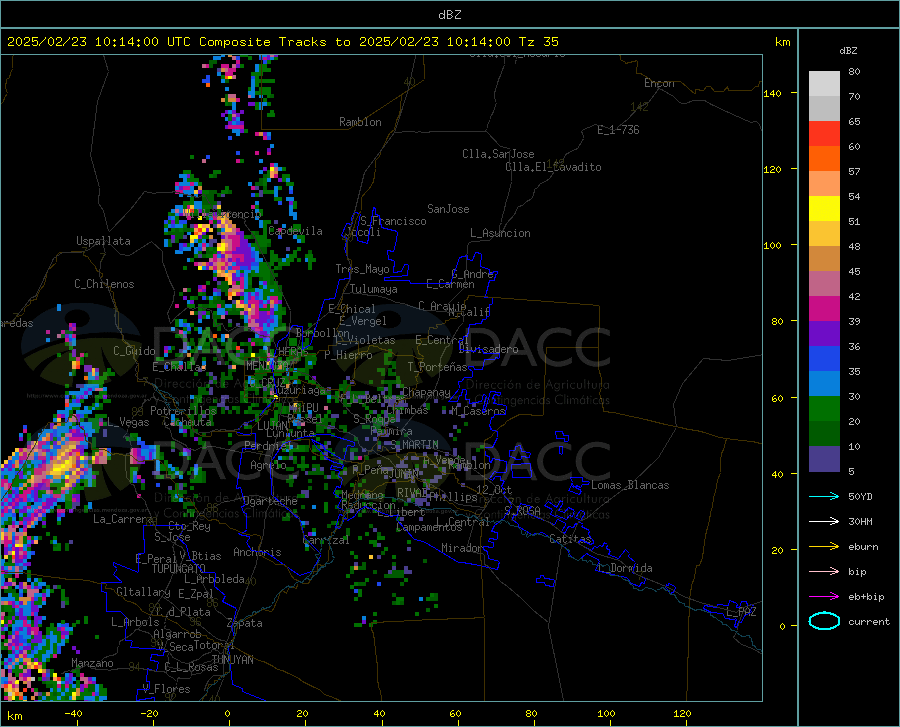Click the '100' tick on vertical km axis
Viewport: 900px width, 727px height.
772,246
